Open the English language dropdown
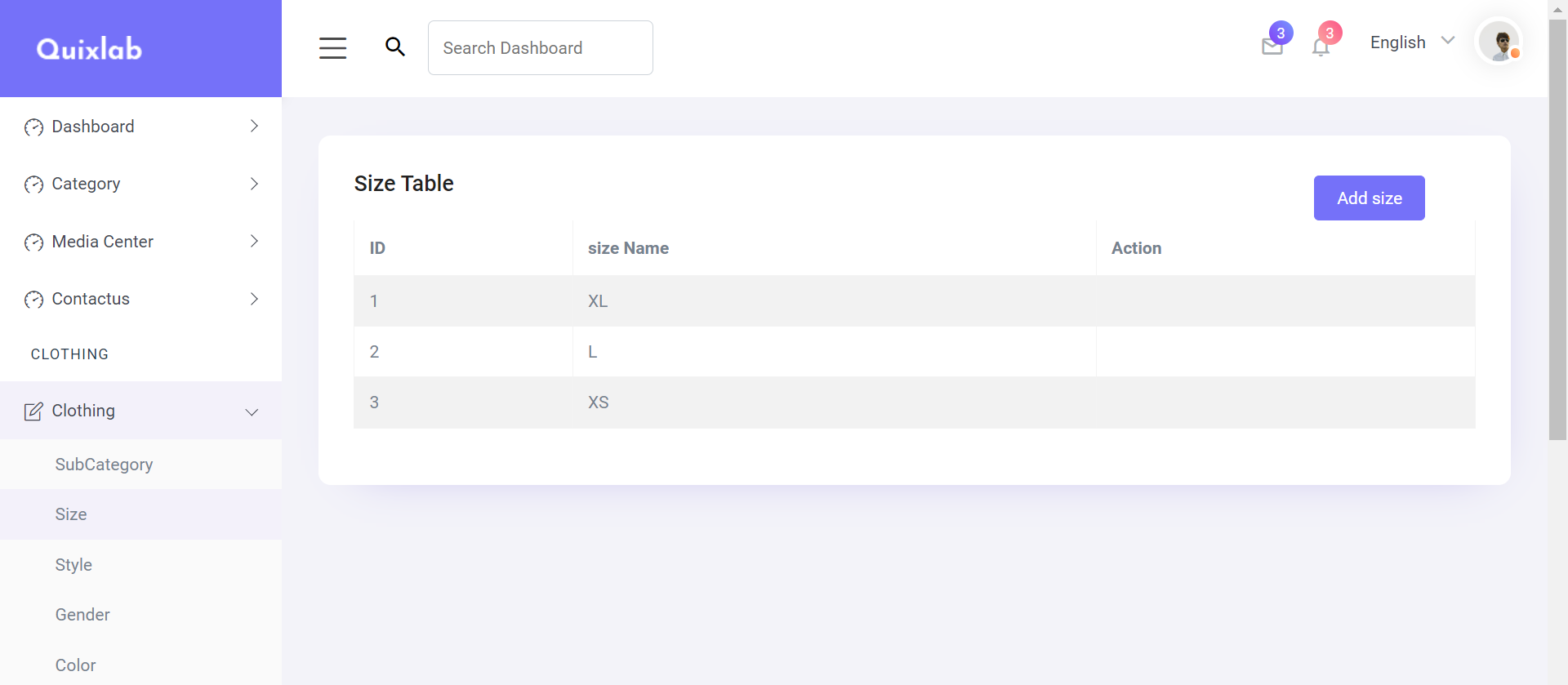The width and height of the screenshot is (1568, 685). coord(1412,42)
